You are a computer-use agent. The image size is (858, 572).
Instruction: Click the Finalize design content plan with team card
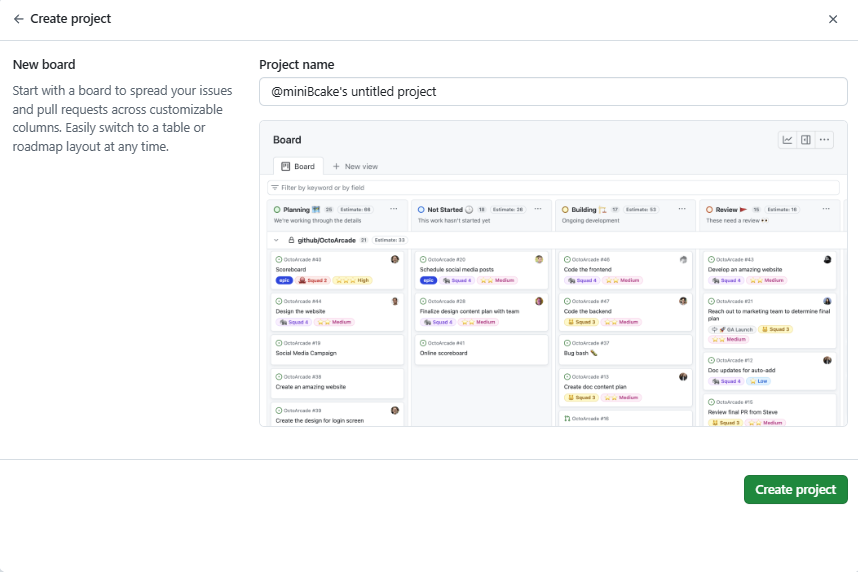click(x=481, y=312)
